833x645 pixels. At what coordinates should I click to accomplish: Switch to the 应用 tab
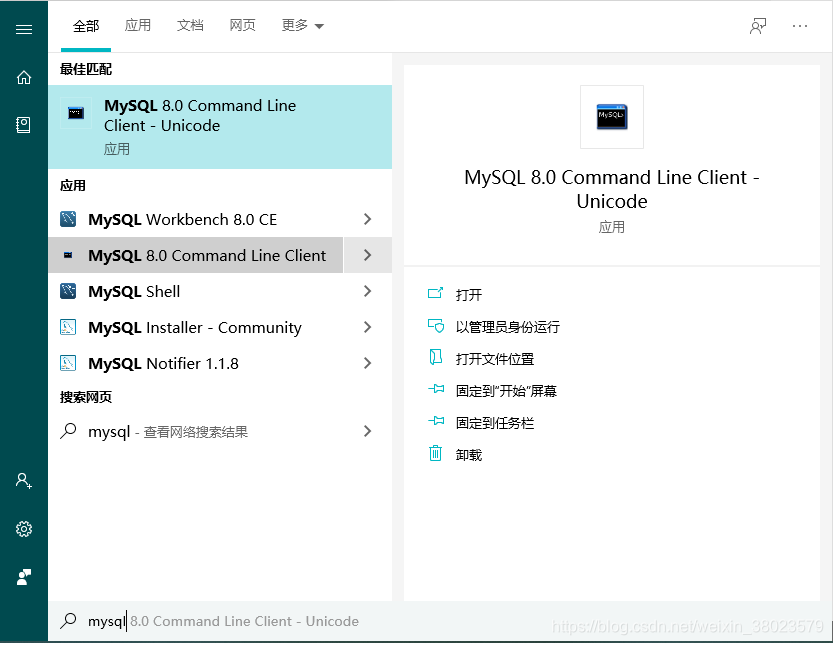pos(138,26)
